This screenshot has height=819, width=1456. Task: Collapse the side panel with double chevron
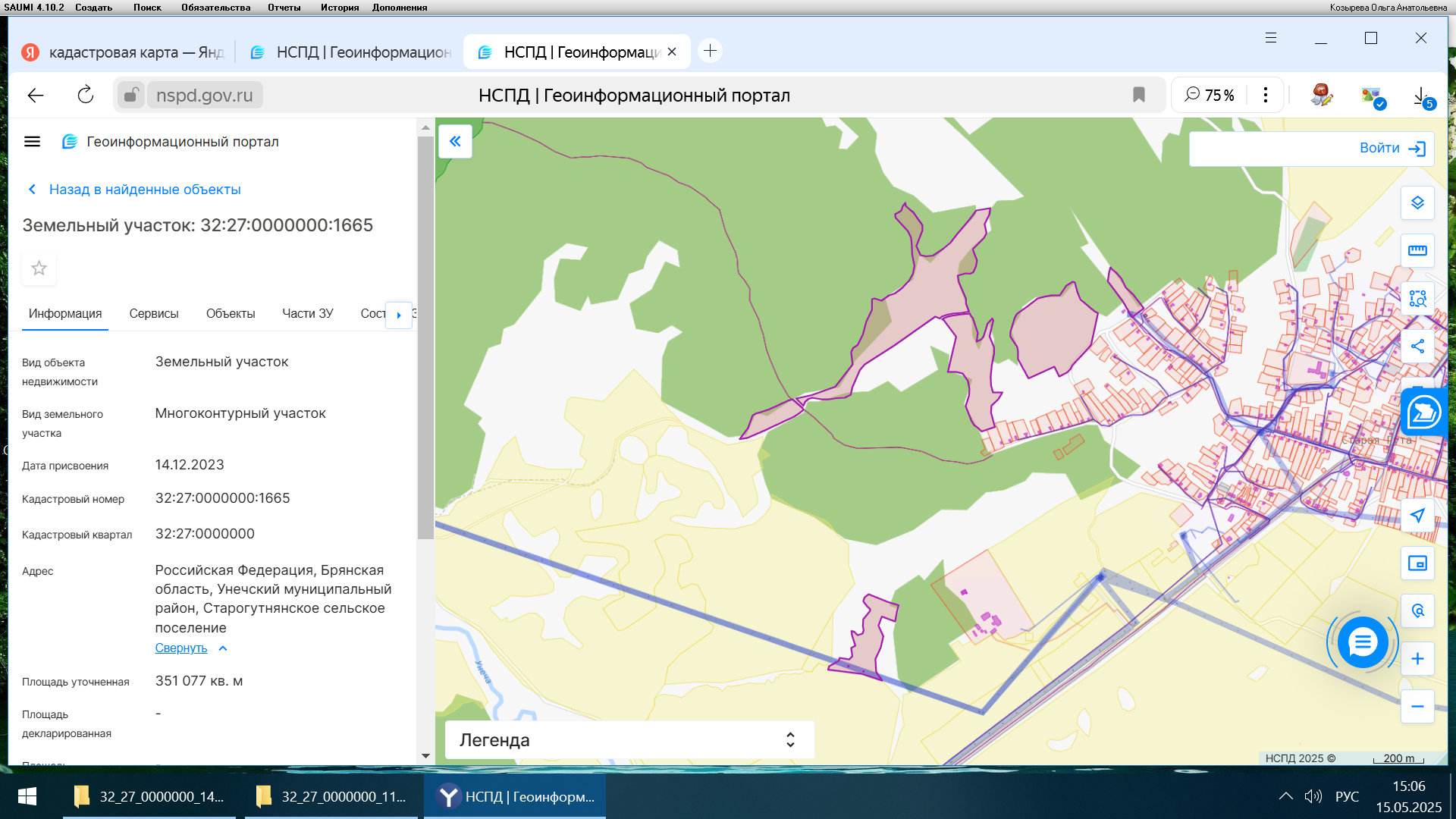[455, 141]
